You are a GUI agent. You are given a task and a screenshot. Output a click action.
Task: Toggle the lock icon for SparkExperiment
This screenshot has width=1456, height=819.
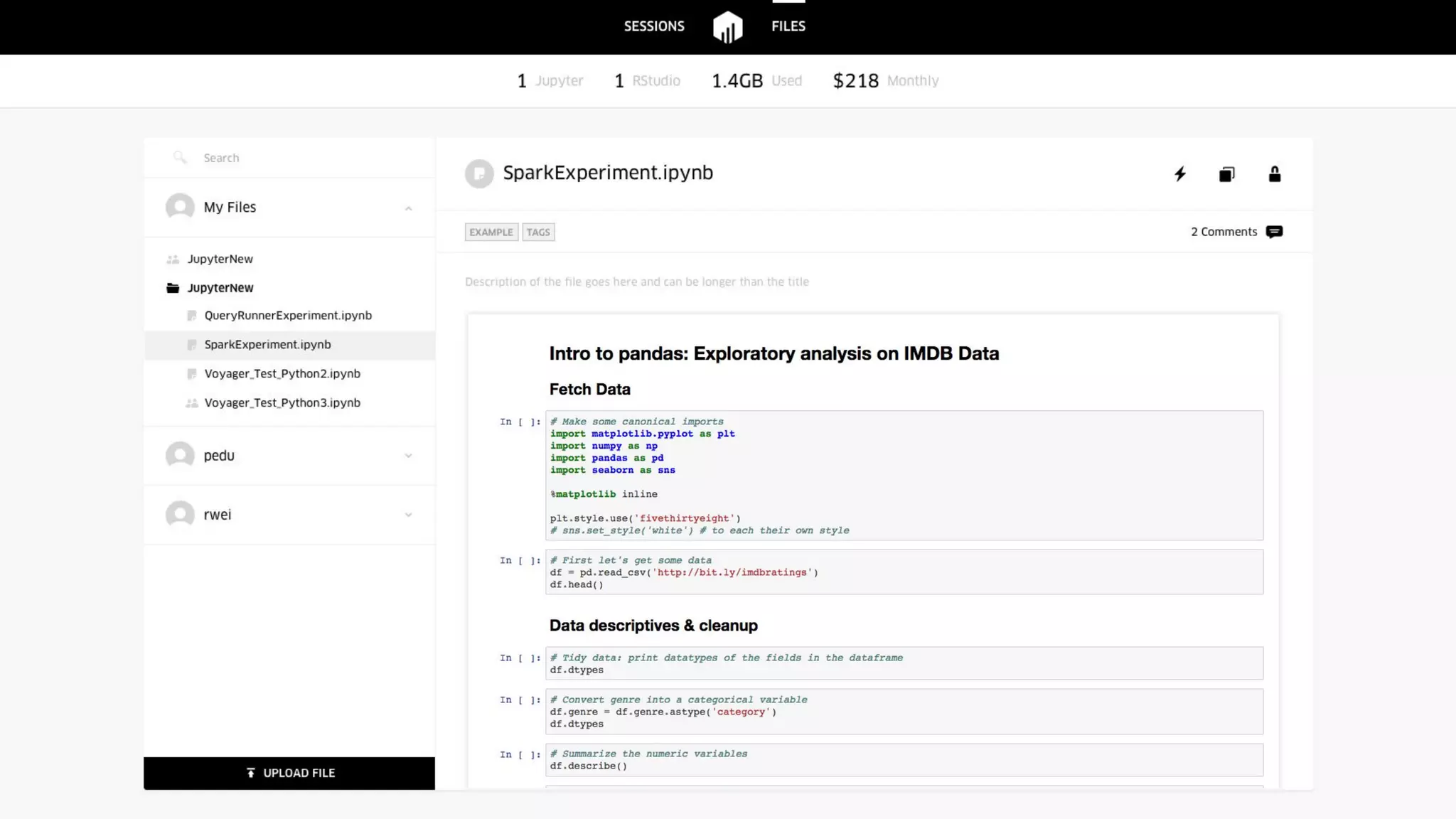[1275, 174]
